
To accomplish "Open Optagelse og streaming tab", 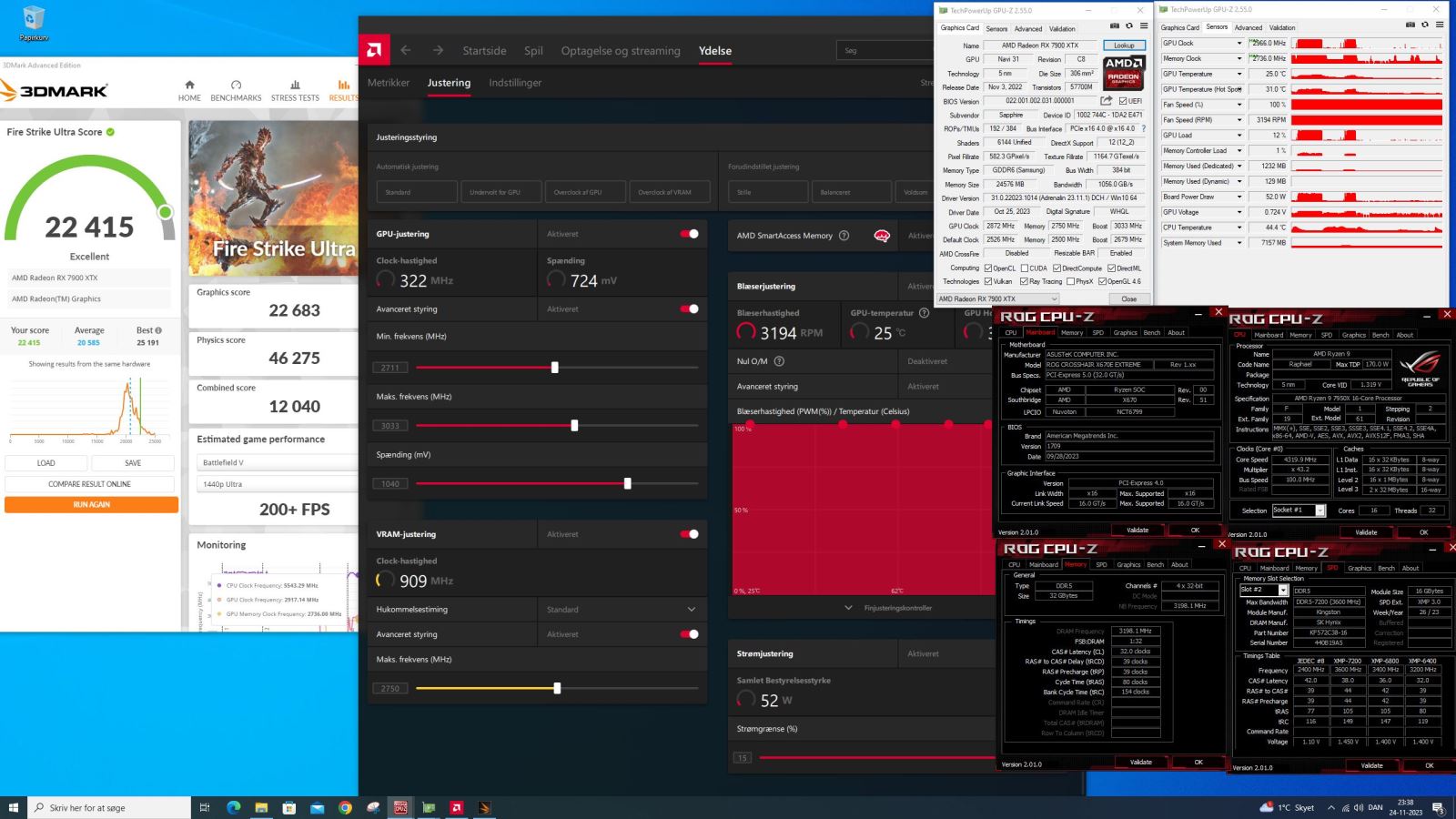I will pyautogui.click(x=621, y=51).
